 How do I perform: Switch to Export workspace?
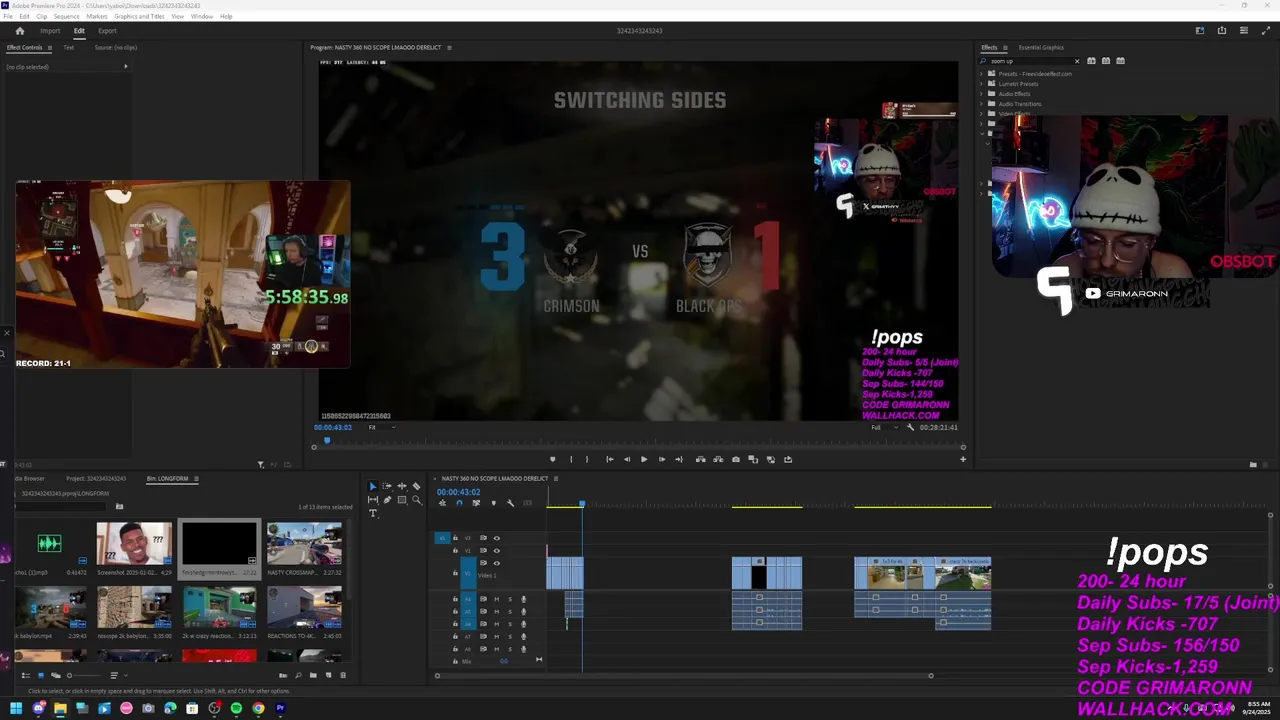(107, 31)
